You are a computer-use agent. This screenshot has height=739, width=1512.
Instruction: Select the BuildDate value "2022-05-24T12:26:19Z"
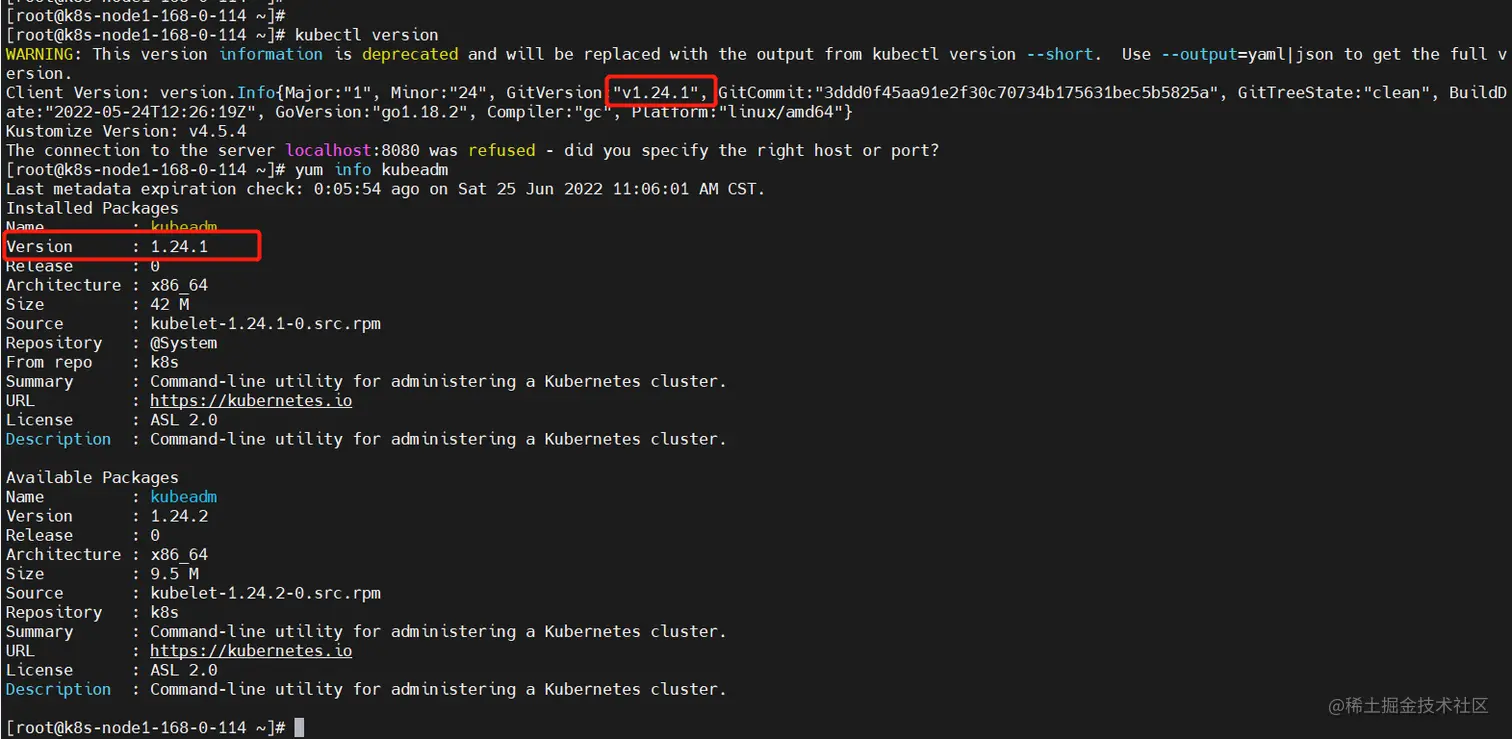coord(150,112)
